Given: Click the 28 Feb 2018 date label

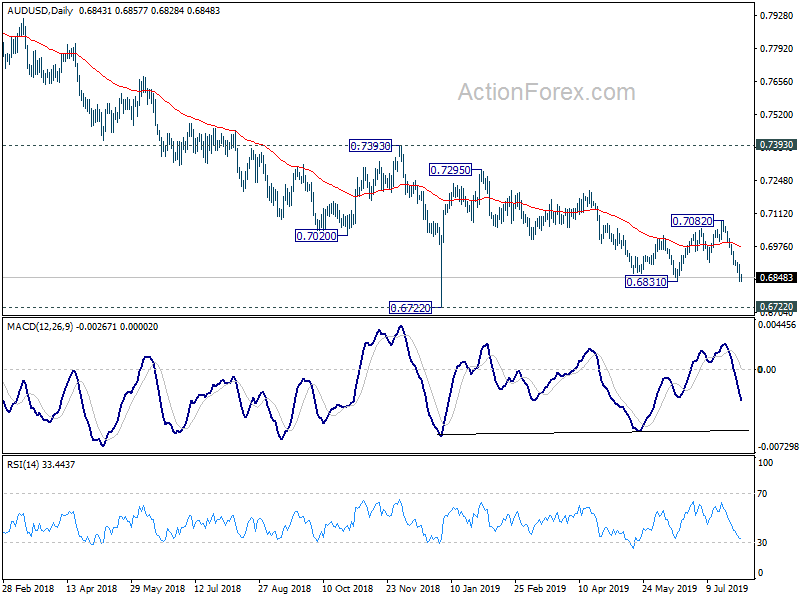Looking at the screenshot, I should tap(29, 588).
